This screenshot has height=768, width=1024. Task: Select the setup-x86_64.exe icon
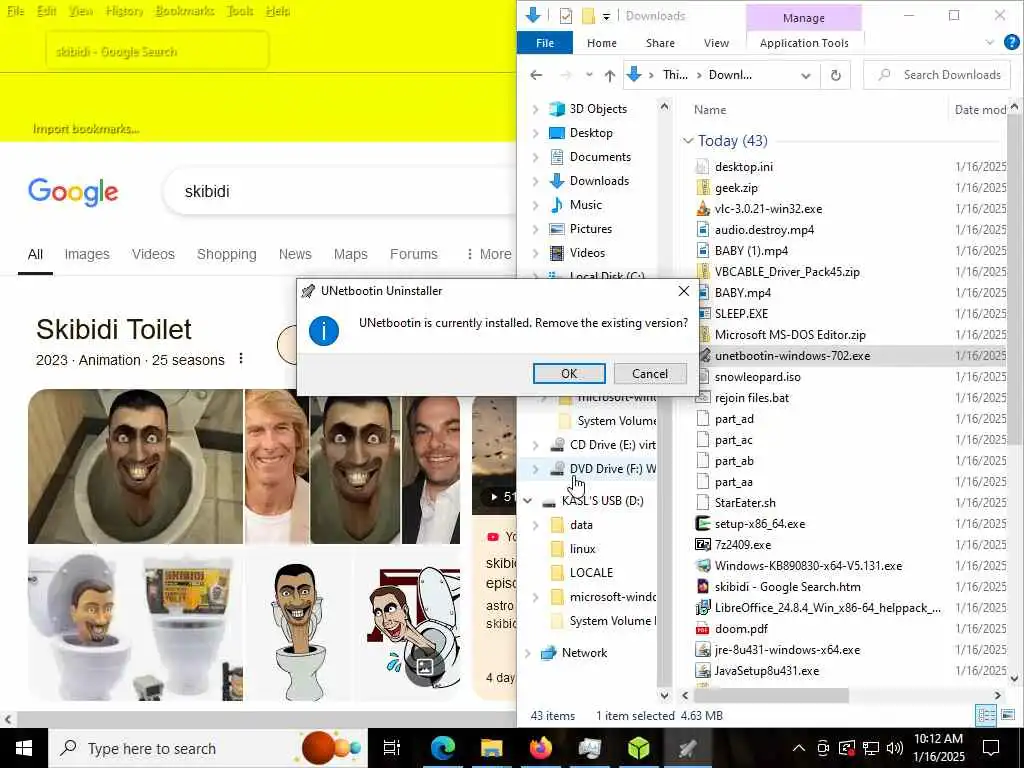click(703, 524)
